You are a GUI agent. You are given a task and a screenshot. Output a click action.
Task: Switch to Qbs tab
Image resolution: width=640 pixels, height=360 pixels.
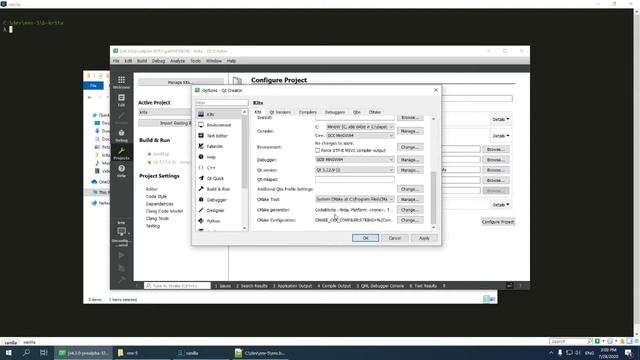pyautogui.click(x=357, y=112)
